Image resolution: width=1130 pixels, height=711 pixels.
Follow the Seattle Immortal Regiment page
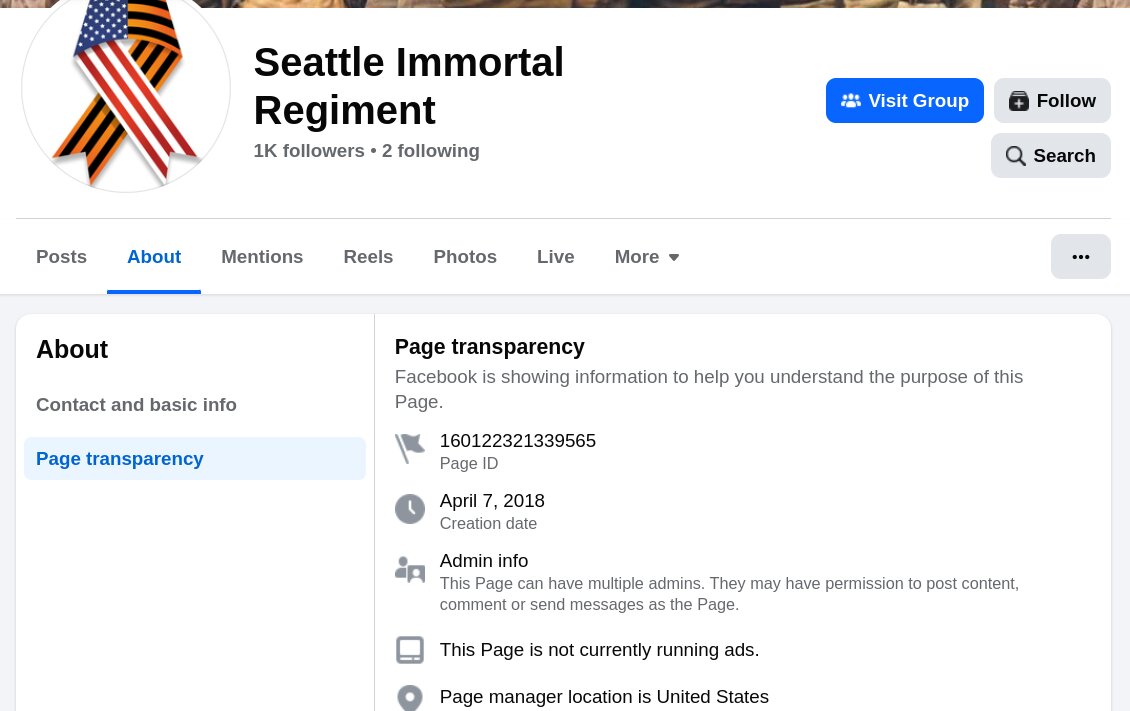[x=1052, y=101]
